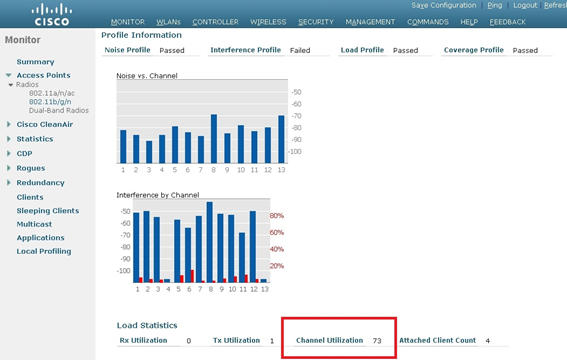Screen dimensions: 567x360
Task: Click channel 8 bar in Noise chart
Action: point(214,139)
